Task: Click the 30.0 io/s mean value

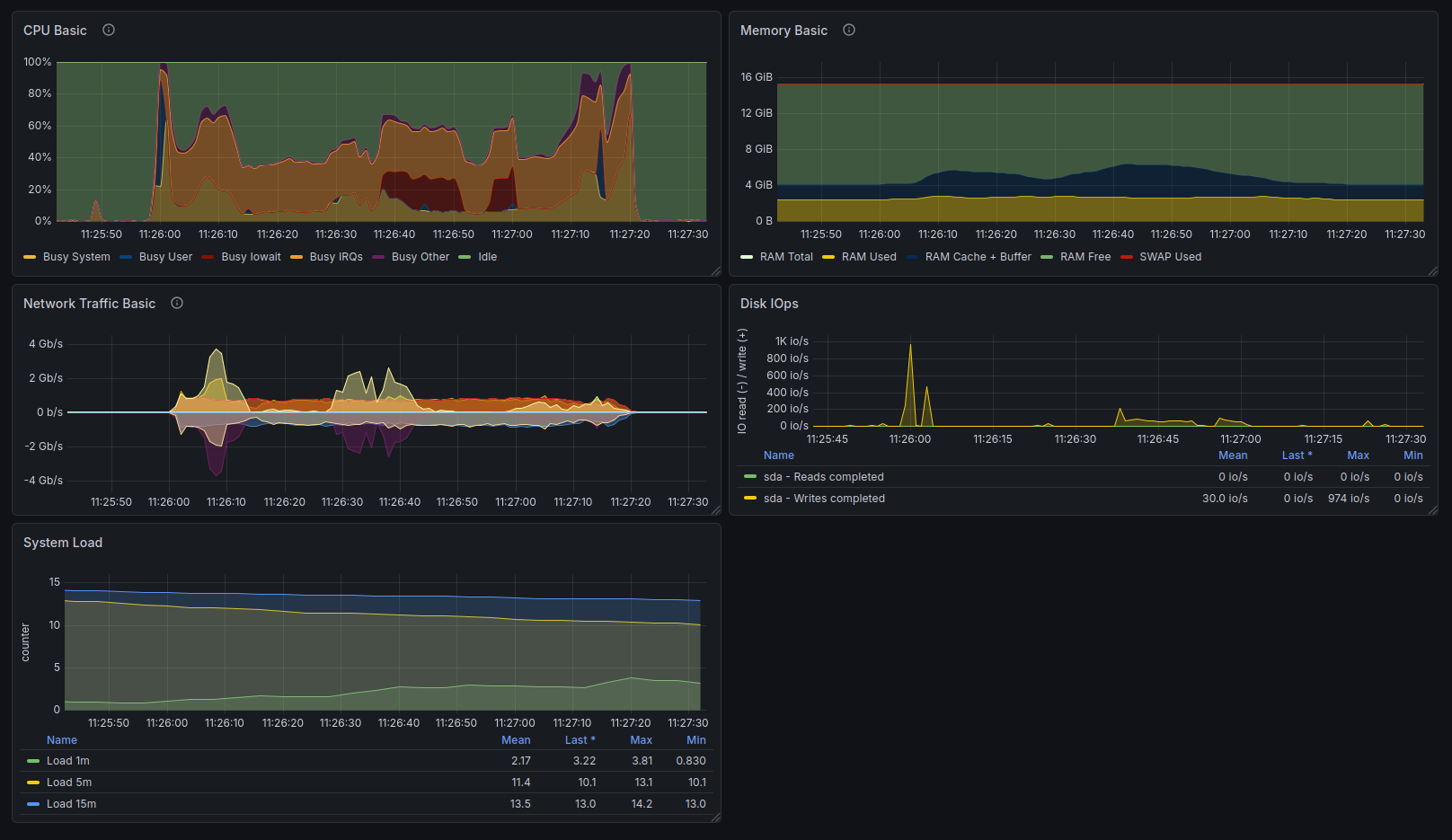Action: coord(1225,499)
